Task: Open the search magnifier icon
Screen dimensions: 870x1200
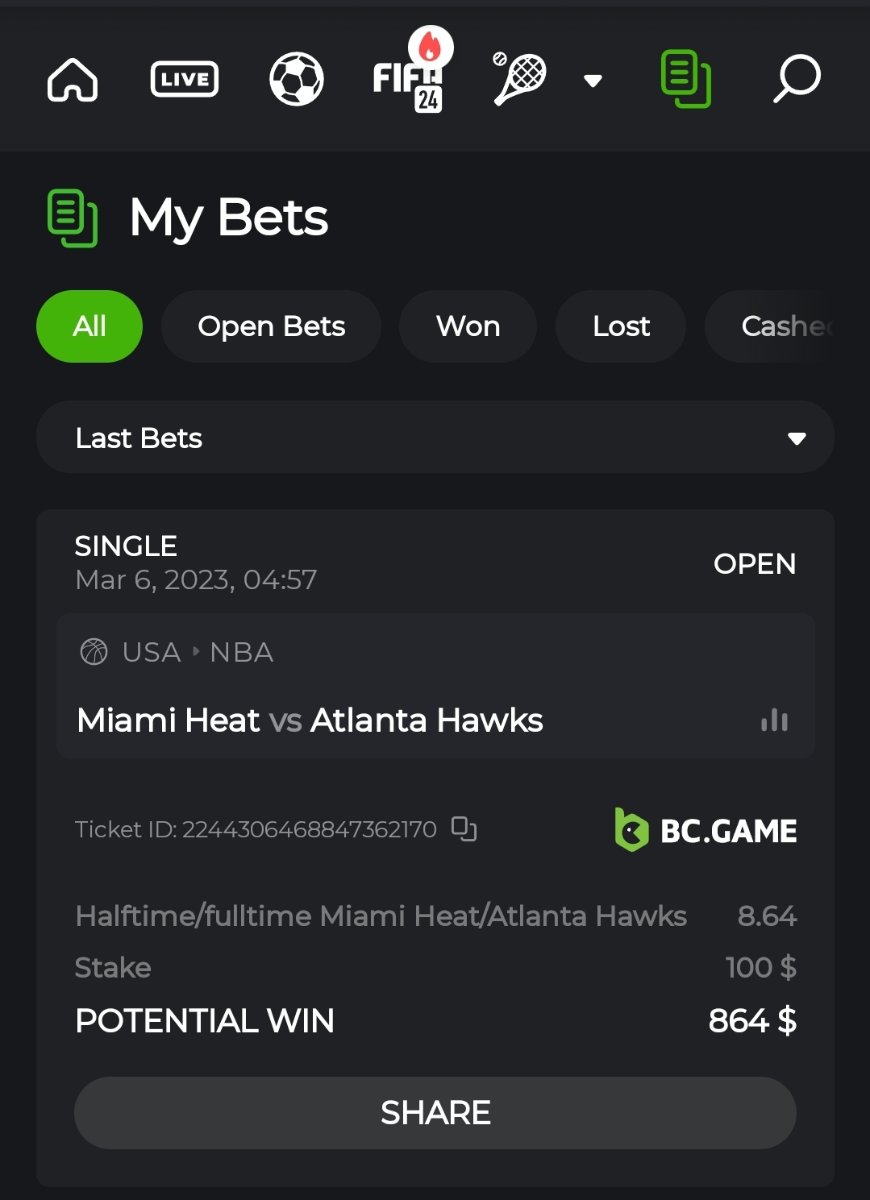Action: click(797, 79)
